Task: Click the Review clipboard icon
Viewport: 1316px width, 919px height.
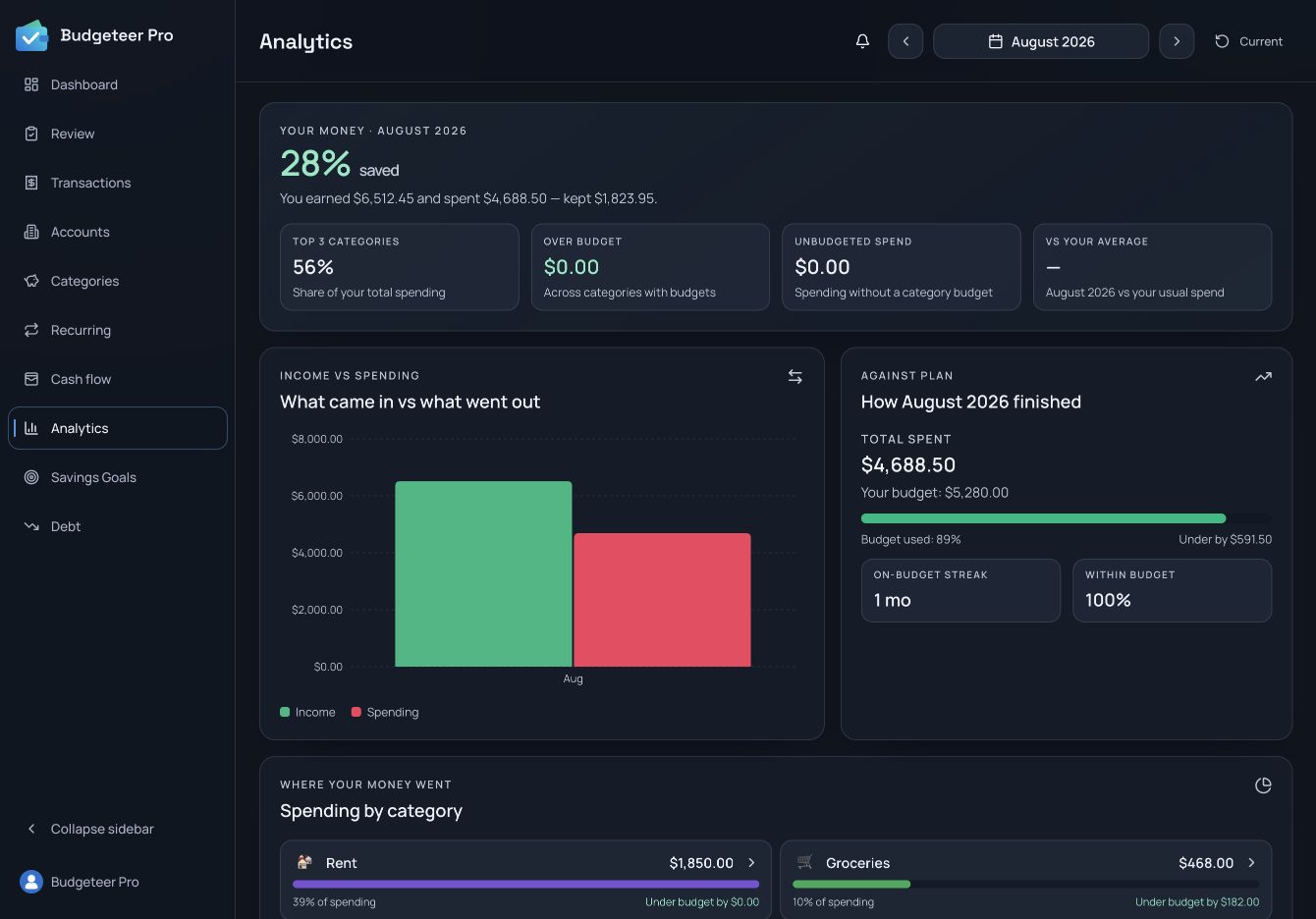Action: [x=31, y=134]
